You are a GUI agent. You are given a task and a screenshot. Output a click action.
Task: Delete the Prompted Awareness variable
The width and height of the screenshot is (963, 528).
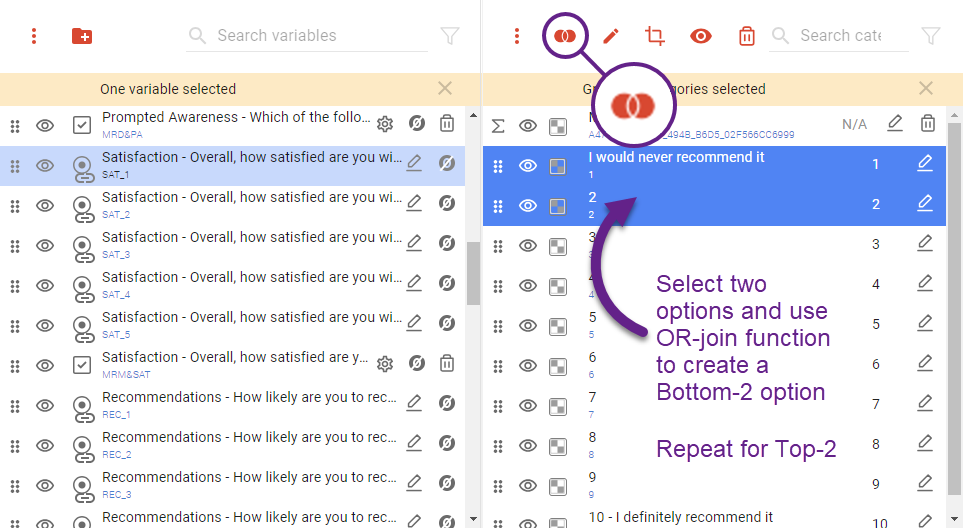pos(447,124)
